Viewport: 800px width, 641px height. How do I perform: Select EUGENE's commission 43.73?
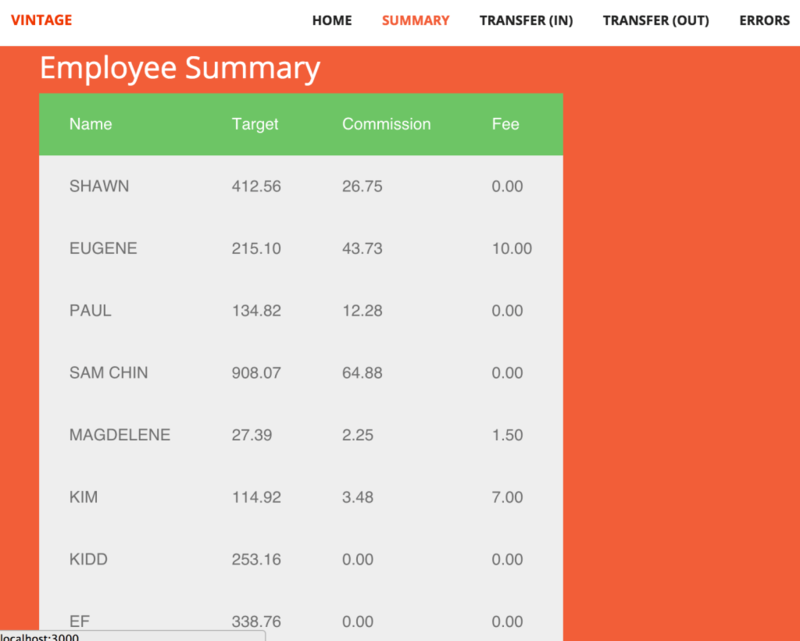tap(362, 249)
